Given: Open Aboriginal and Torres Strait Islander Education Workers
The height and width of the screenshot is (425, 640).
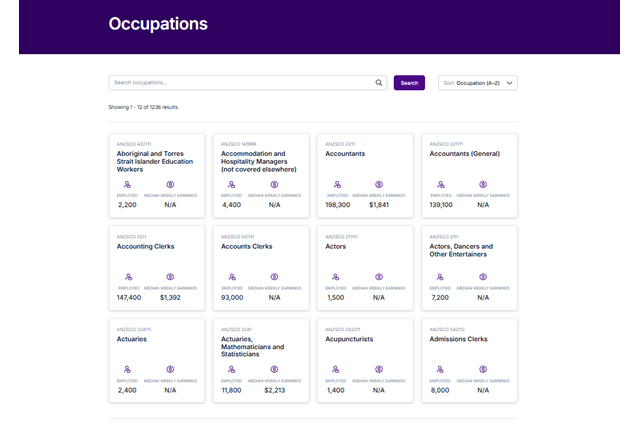Looking at the screenshot, I should pos(155,161).
